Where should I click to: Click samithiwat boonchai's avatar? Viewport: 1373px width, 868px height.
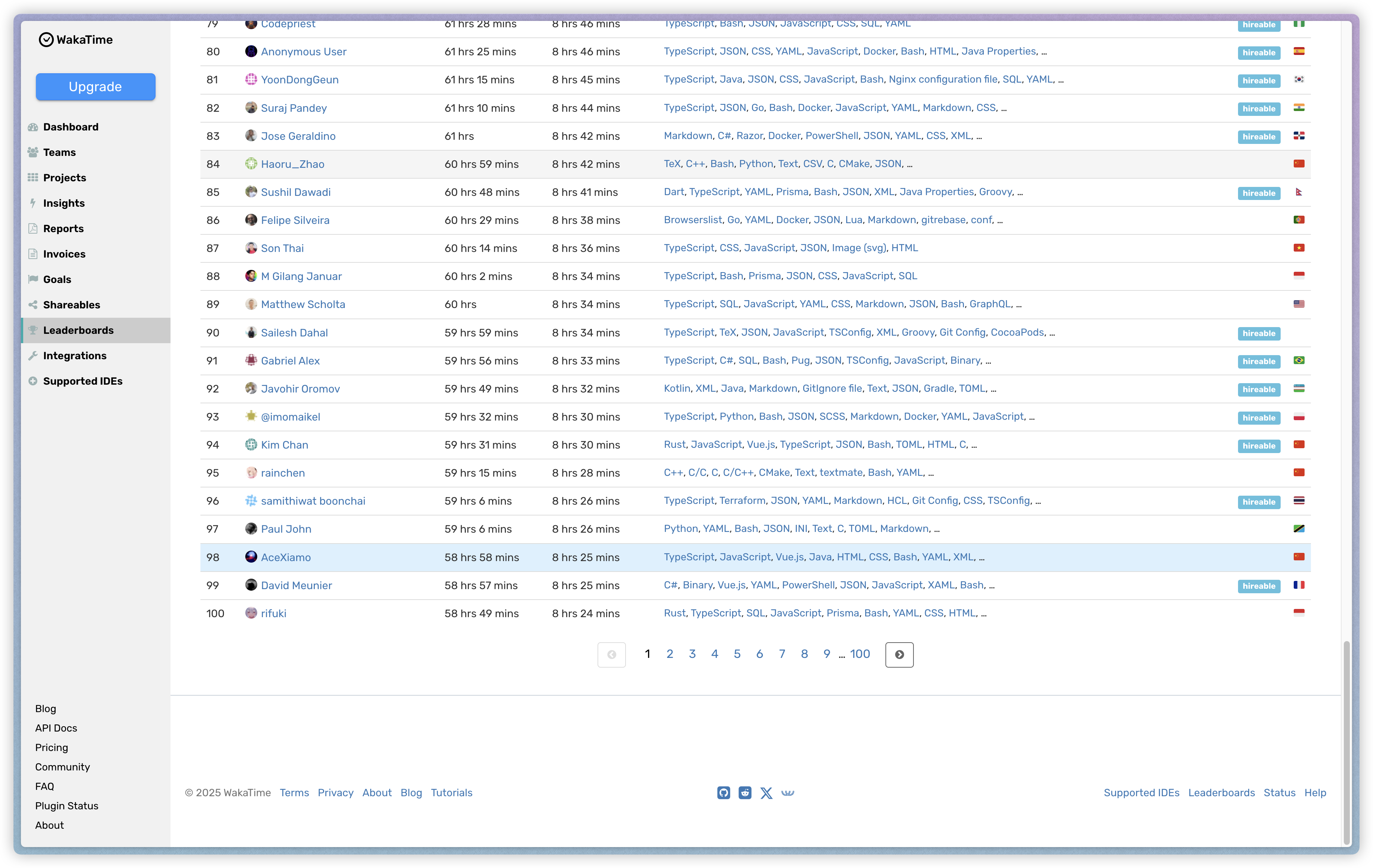tap(251, 501)
